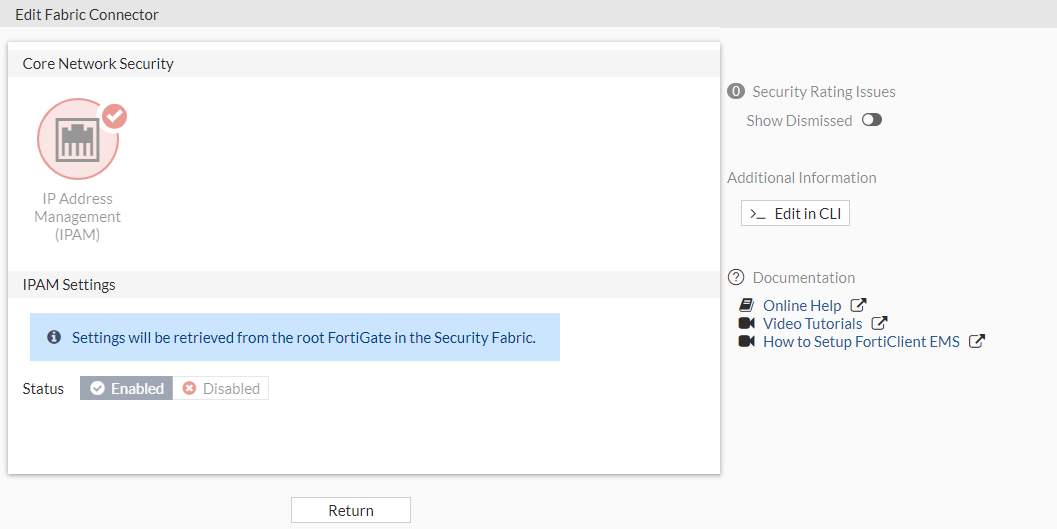This screenshot has height=529, width=1057.
Task: Click the IP Address Management (IPAM) label
Action: (77, 216)
